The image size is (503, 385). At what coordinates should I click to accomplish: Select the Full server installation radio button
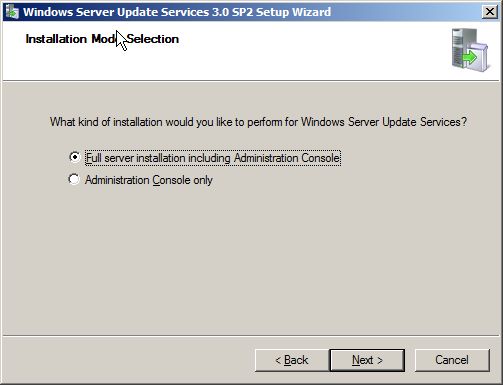[74, 157]
